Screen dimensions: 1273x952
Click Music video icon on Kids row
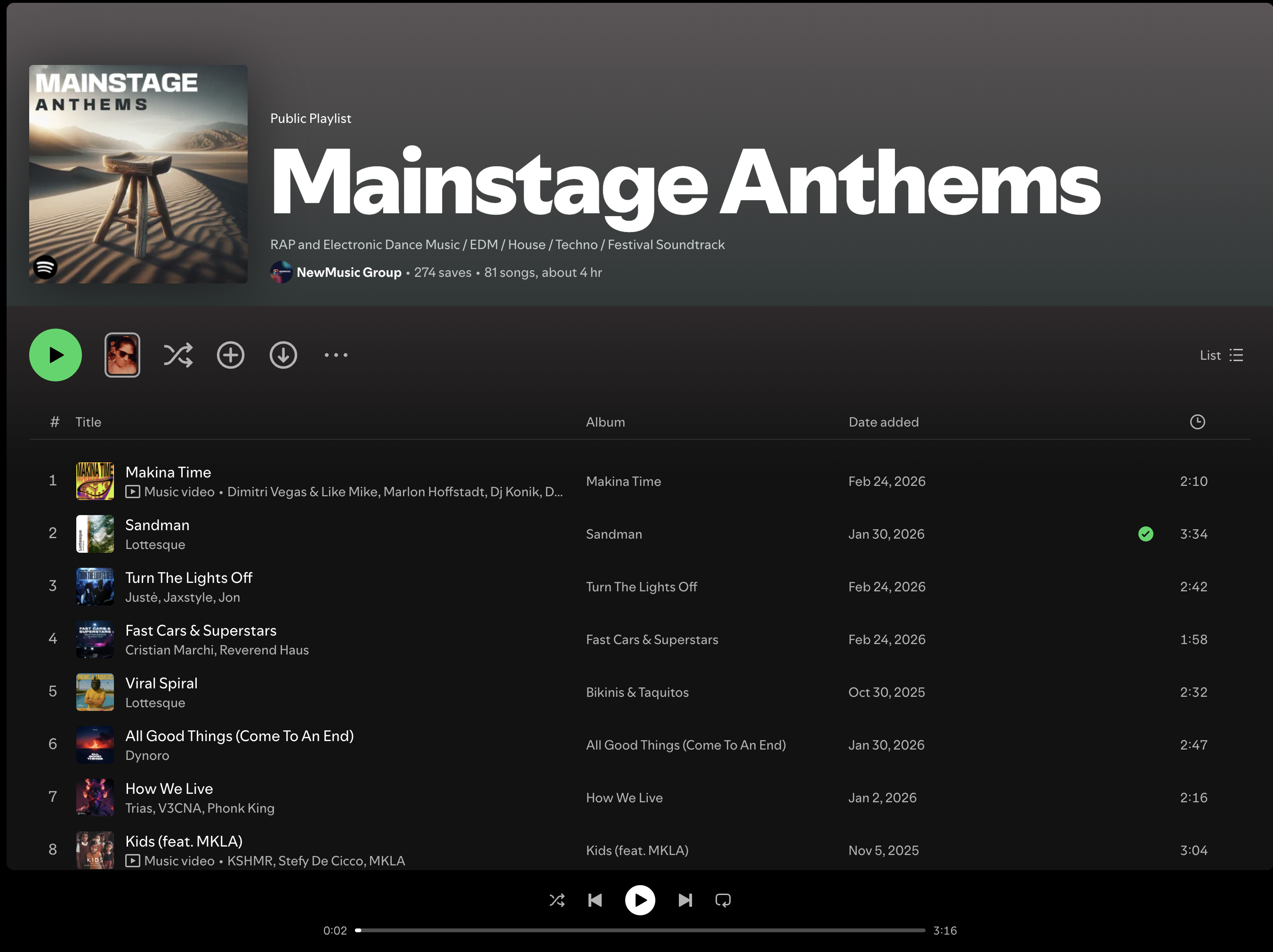point(132,861)
